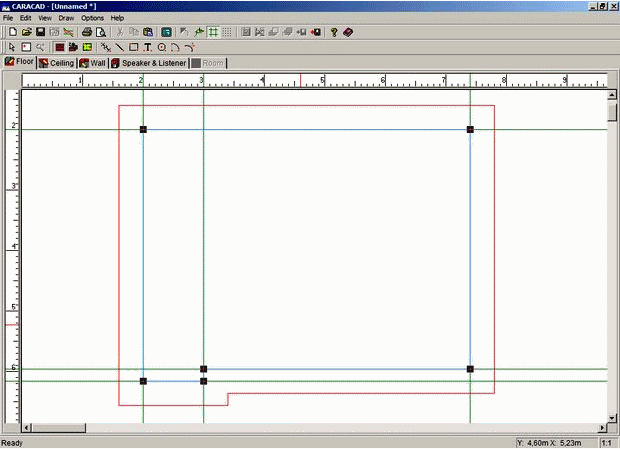
Task: Open the Draw menu
Action: [x=66, y=18]
